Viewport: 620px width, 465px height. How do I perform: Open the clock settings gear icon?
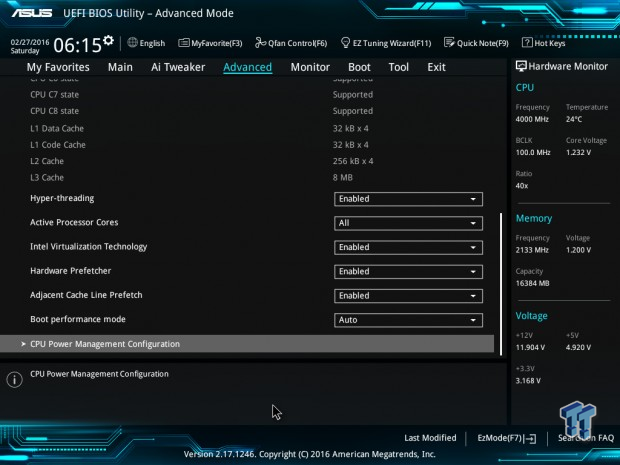pyautogui.click(x=108, y=40)
